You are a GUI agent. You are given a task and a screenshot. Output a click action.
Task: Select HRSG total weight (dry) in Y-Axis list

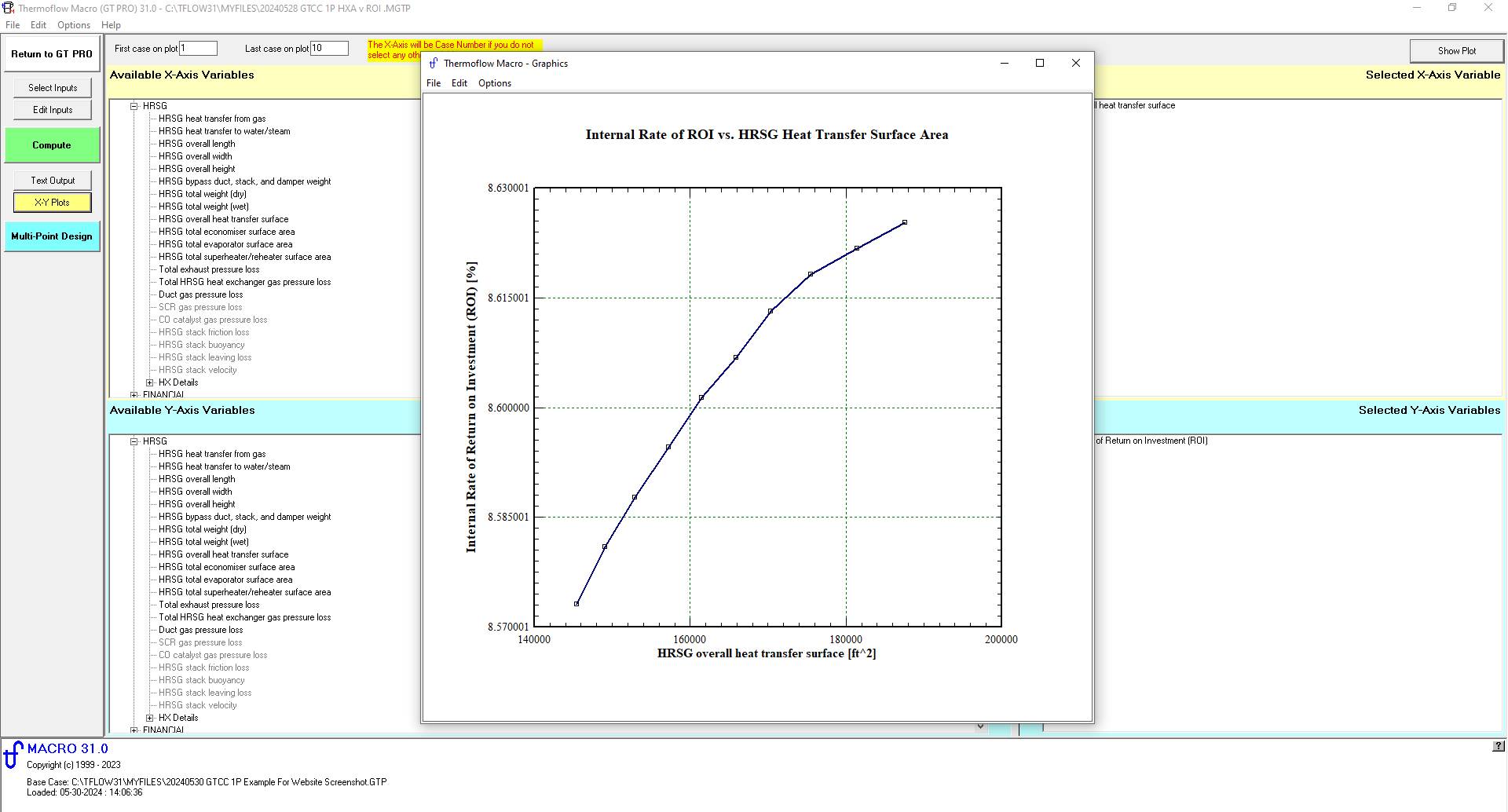[x=203, y=529]
